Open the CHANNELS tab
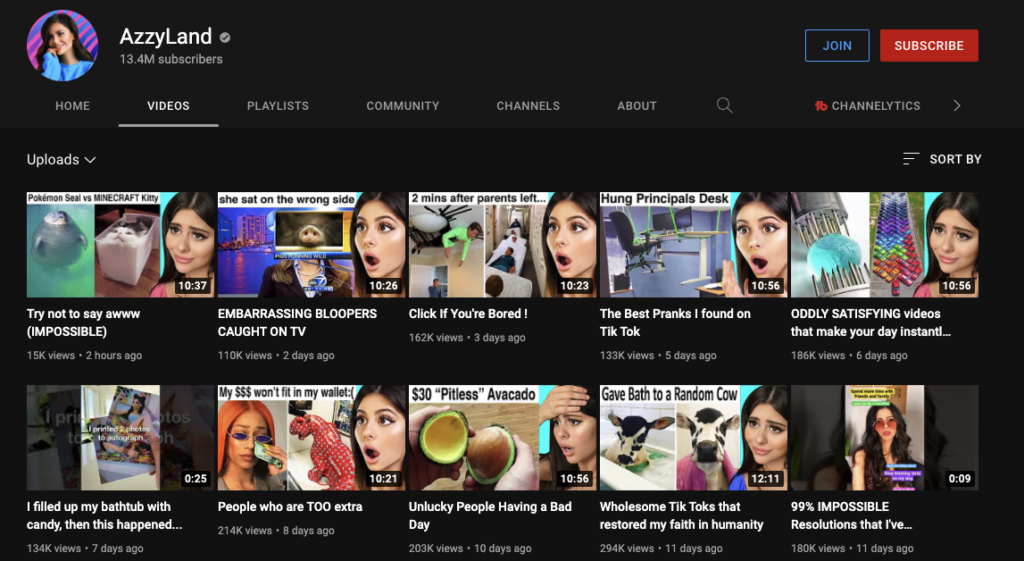This screenshot has height=561, width=1024. click(x=528, y=106)
